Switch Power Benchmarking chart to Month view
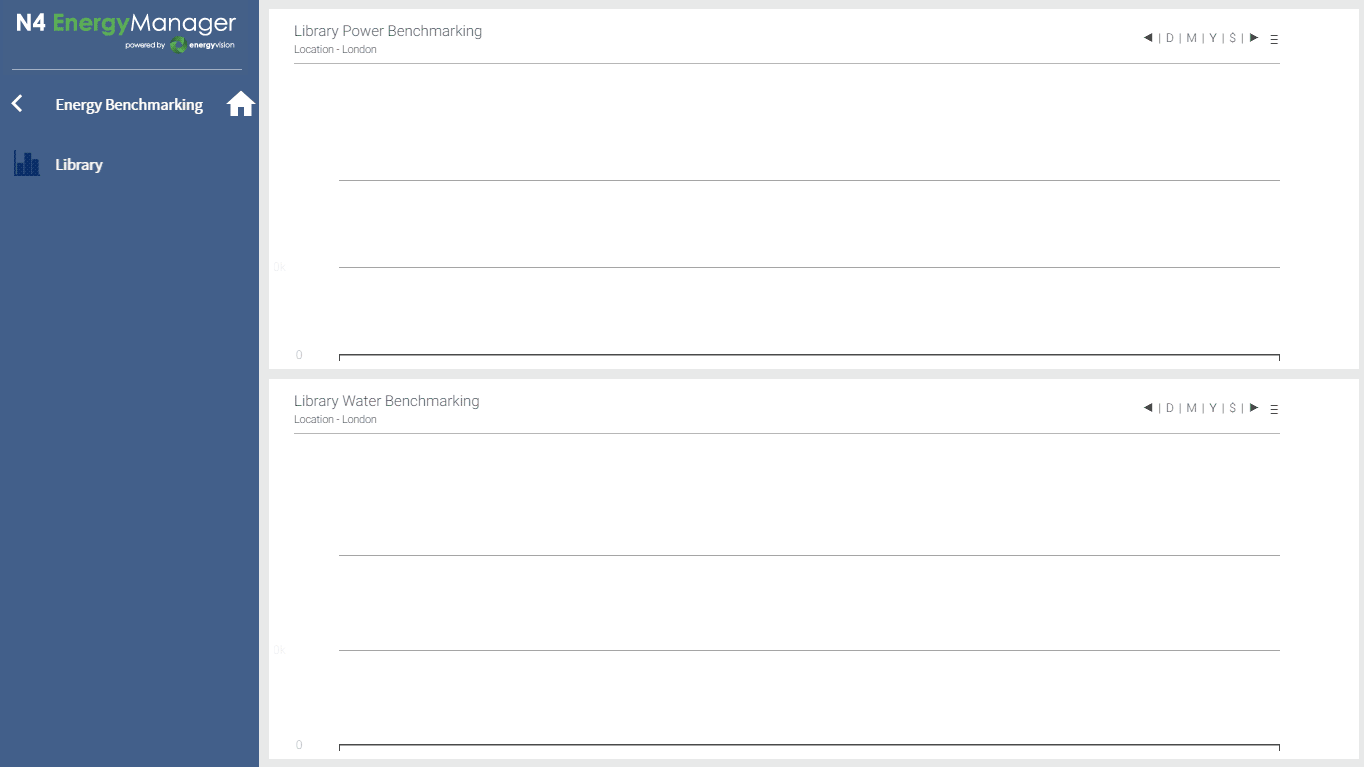This screenshot has height=767, width=1364. [x=1191, y=38]
